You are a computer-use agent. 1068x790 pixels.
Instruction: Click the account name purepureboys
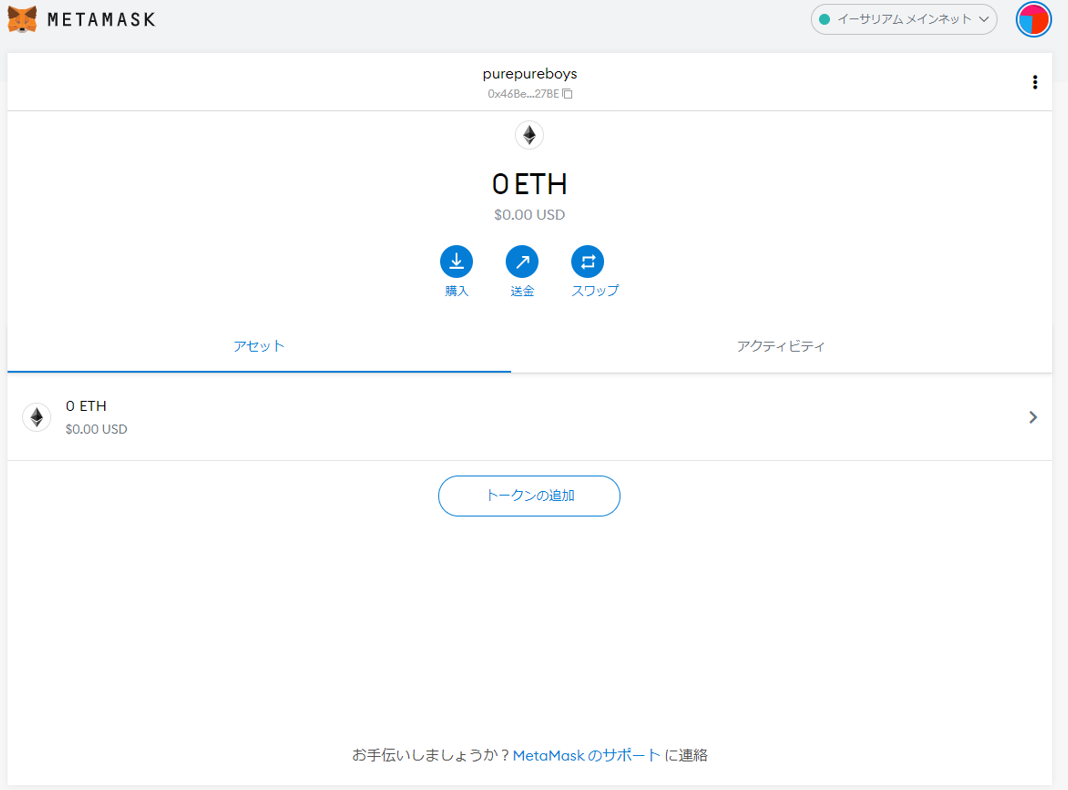pos(530,74)
